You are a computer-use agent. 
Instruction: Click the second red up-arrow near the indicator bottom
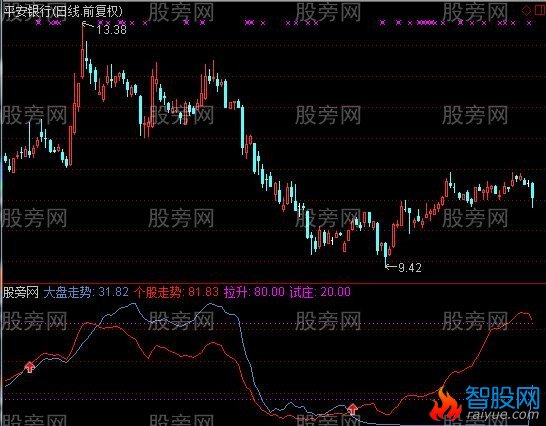click(353, 408)
